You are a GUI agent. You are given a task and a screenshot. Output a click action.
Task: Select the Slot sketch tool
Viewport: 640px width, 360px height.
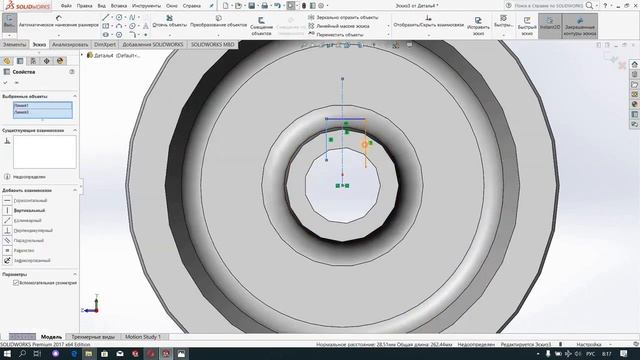click(106, 35)
